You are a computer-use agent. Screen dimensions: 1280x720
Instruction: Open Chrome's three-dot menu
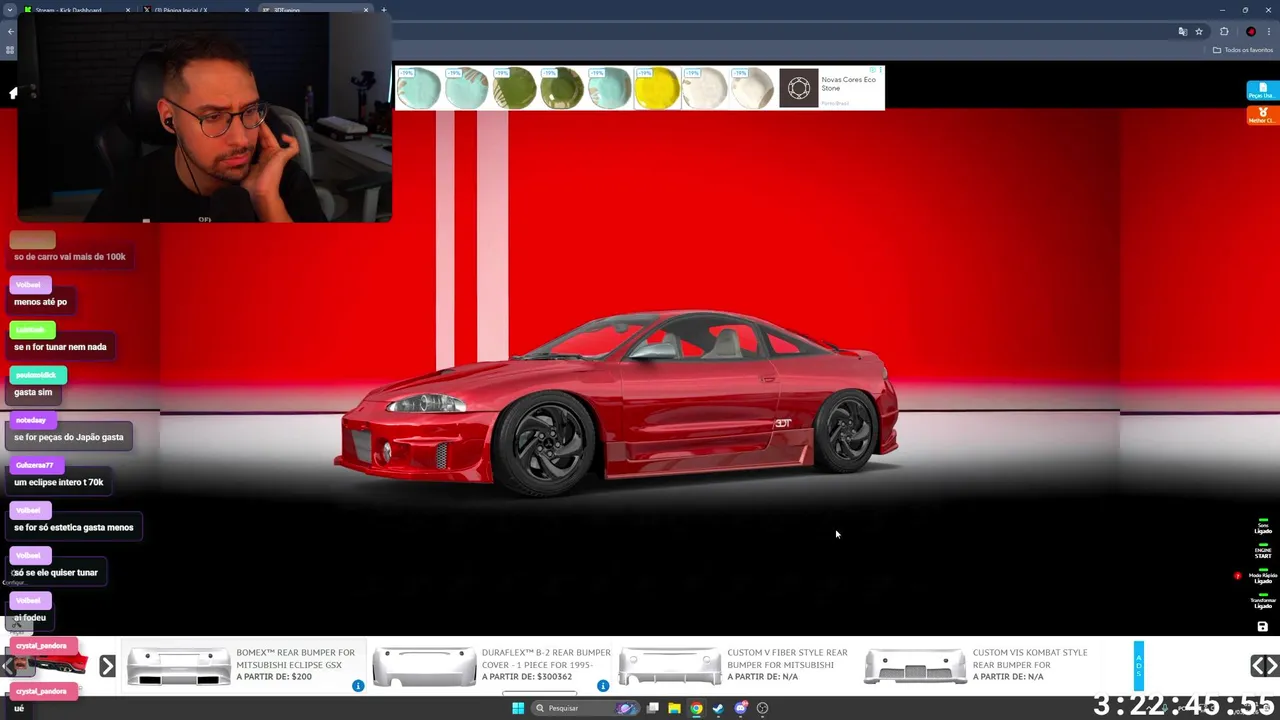click(x=1268, y=31)
